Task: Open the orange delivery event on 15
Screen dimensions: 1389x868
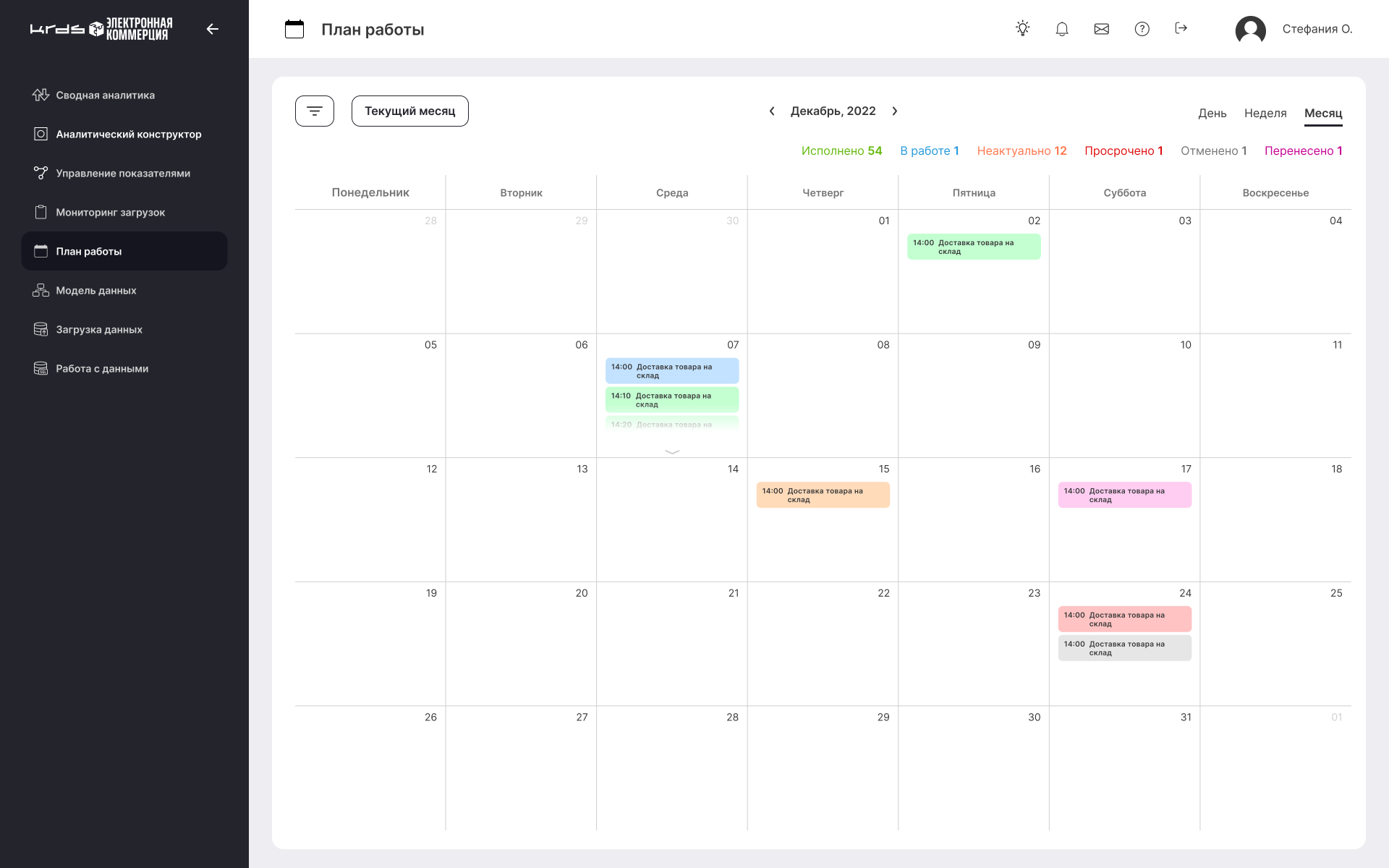Action: point(823,495)
